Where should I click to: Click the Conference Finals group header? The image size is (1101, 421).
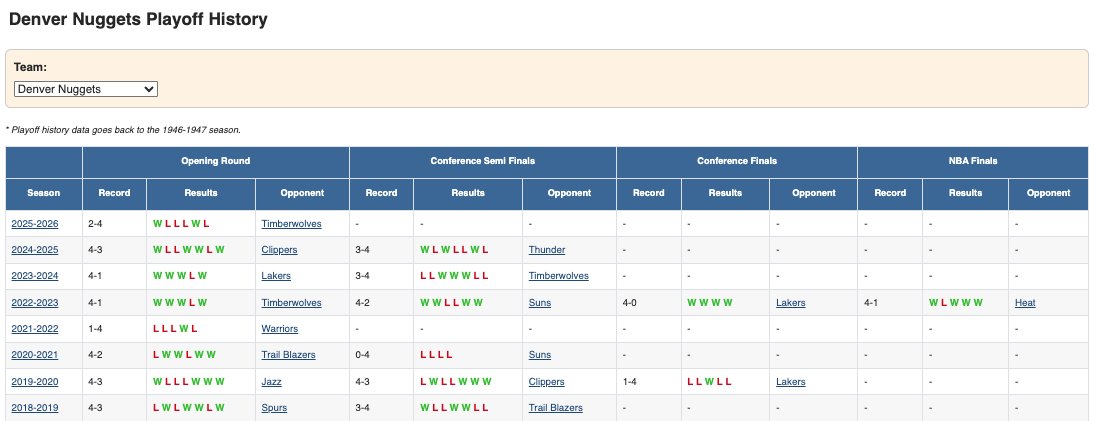click(x=737, y=161)
